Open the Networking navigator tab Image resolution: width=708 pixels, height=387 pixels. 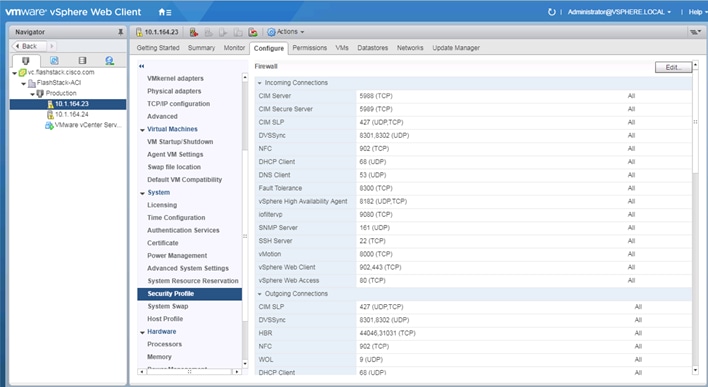109,61
